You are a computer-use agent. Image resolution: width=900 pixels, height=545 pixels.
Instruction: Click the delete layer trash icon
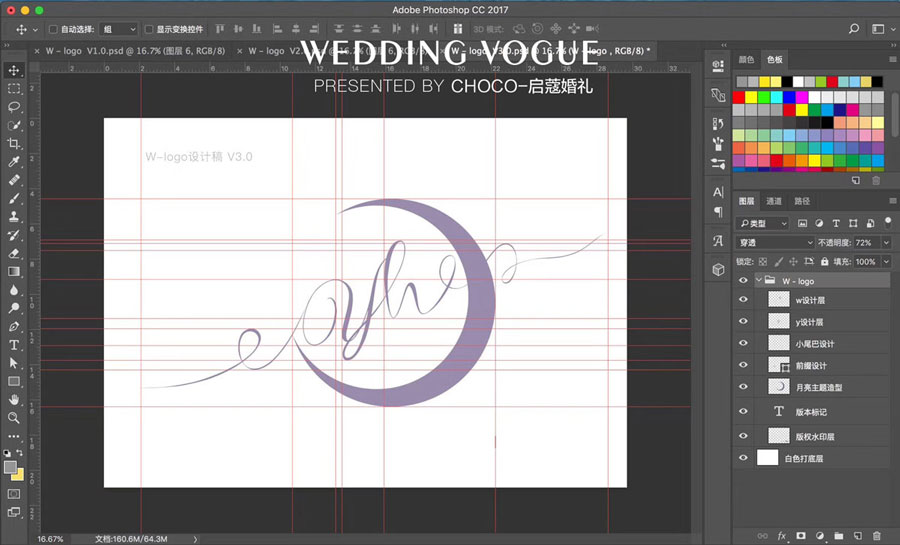876,537
